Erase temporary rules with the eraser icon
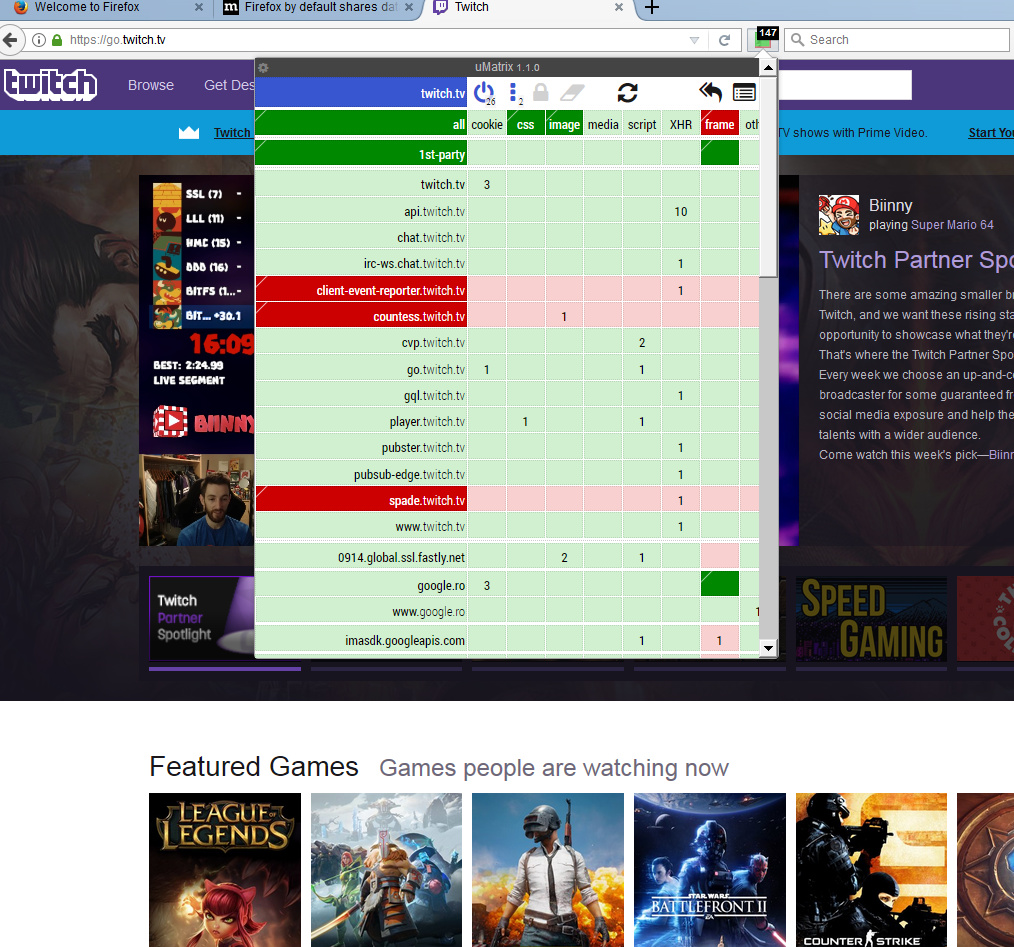 [572, 92]
